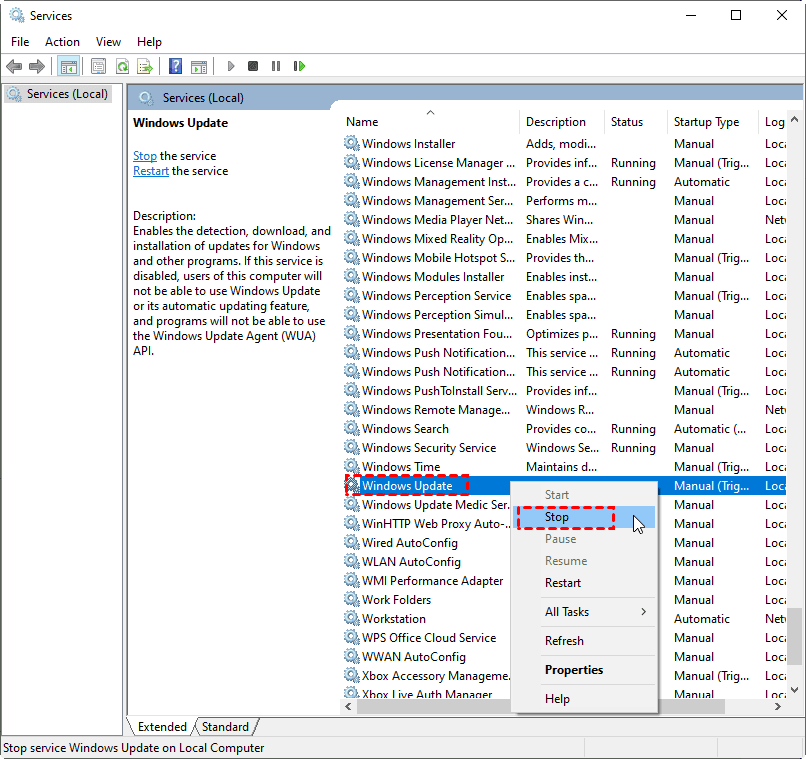The image size is (806, 759).
Task: Click the Pause Service toolbar icon
Action: [x=276, y=67]
